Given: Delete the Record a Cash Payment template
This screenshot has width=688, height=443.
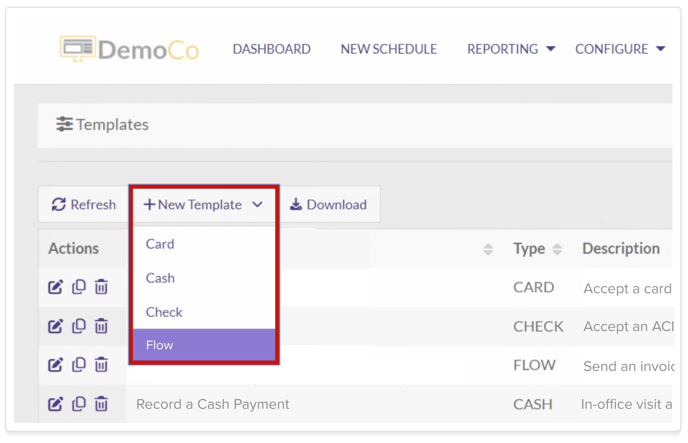Looking at the screenshot, I should click(101, 404).
